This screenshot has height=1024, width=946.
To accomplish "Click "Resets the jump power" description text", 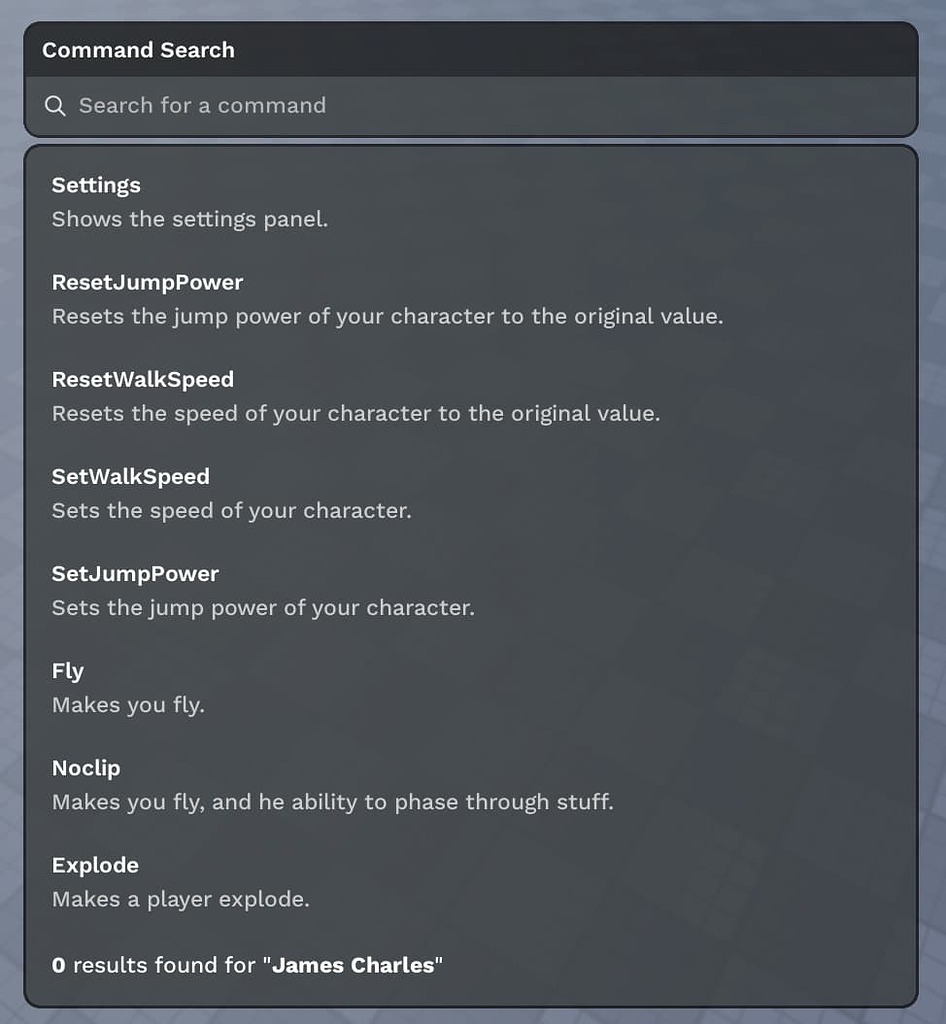I will 388,317.
